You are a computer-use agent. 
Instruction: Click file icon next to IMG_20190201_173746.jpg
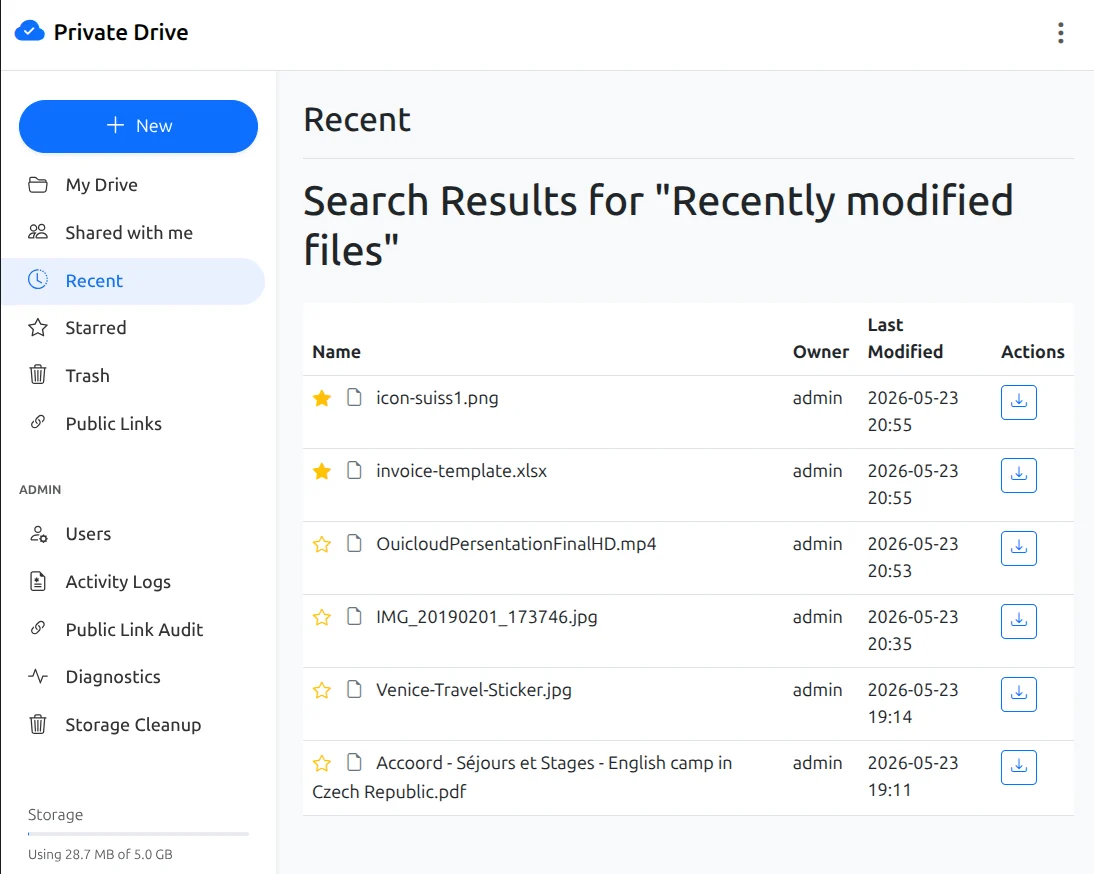click(354, 617)
